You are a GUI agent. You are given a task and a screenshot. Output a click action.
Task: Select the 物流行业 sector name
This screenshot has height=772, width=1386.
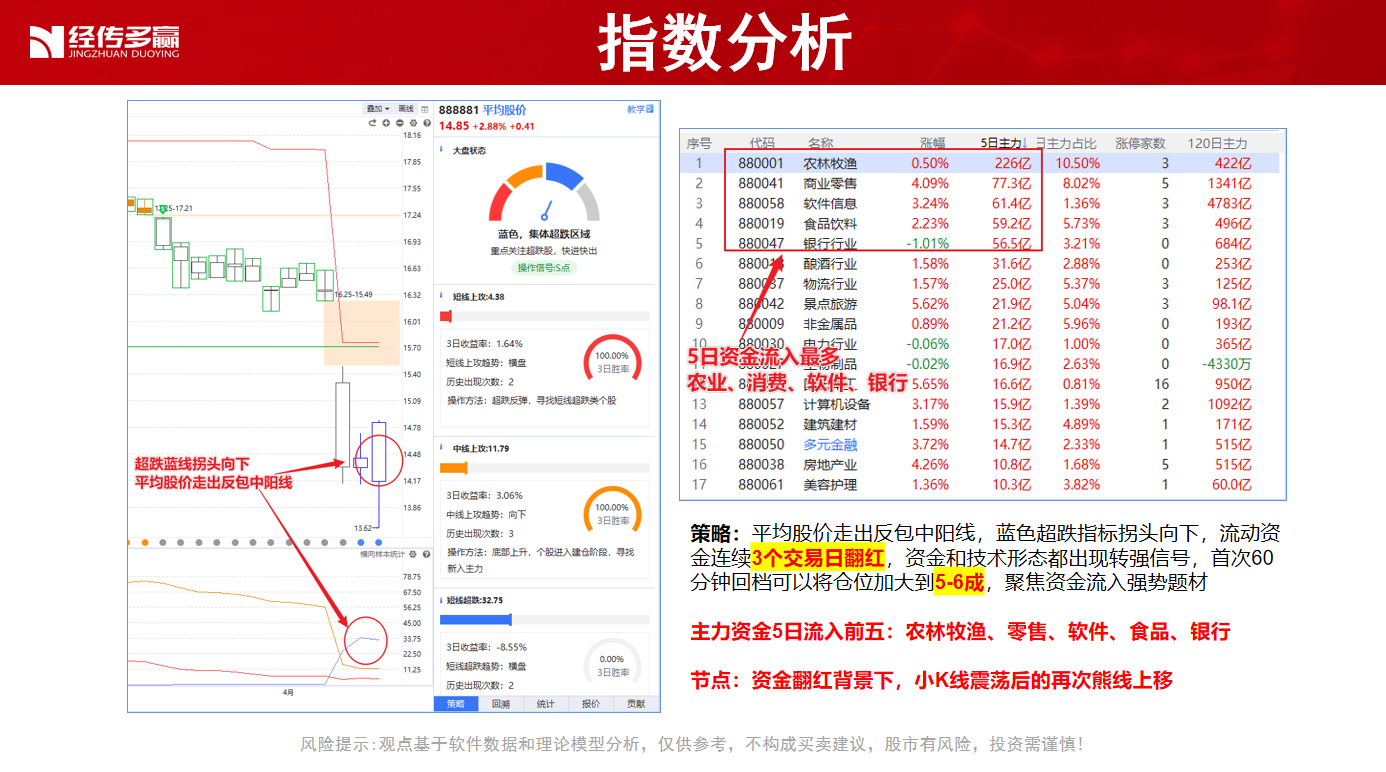point(830,284)
